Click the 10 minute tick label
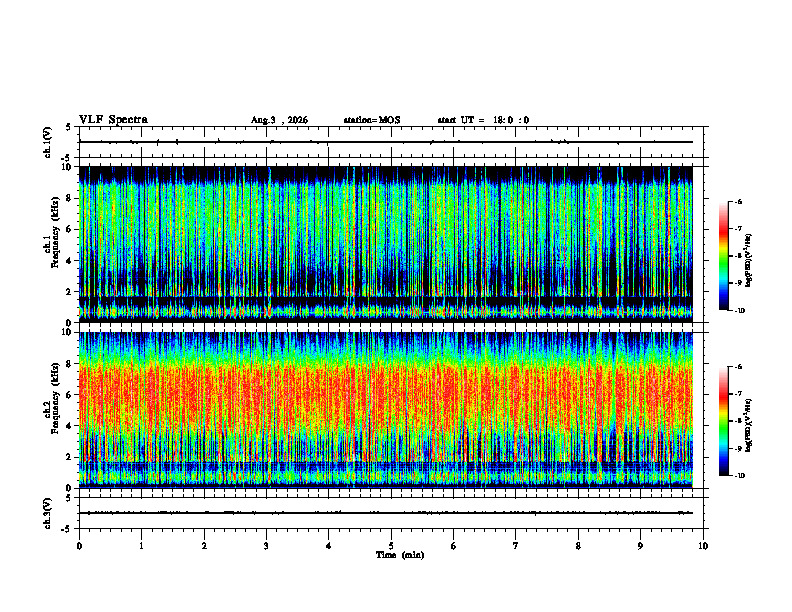Screen dimensions: 792x612 click(x=703, y=546)
